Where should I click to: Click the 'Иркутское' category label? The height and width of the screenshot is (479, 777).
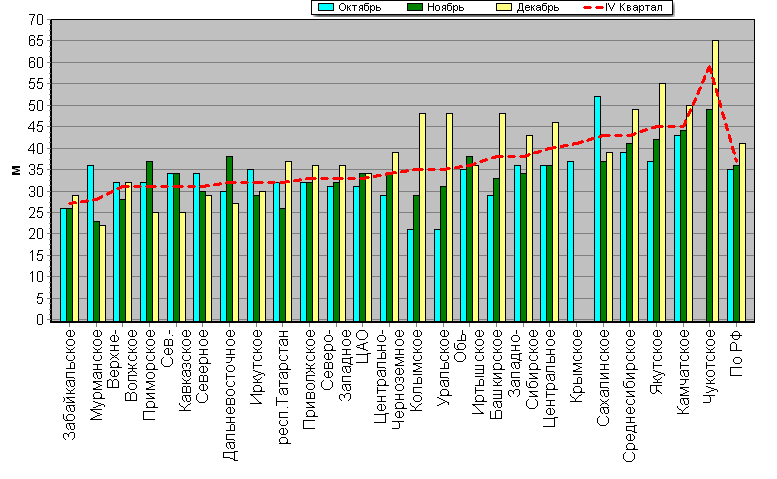click(x=256, y=367)
